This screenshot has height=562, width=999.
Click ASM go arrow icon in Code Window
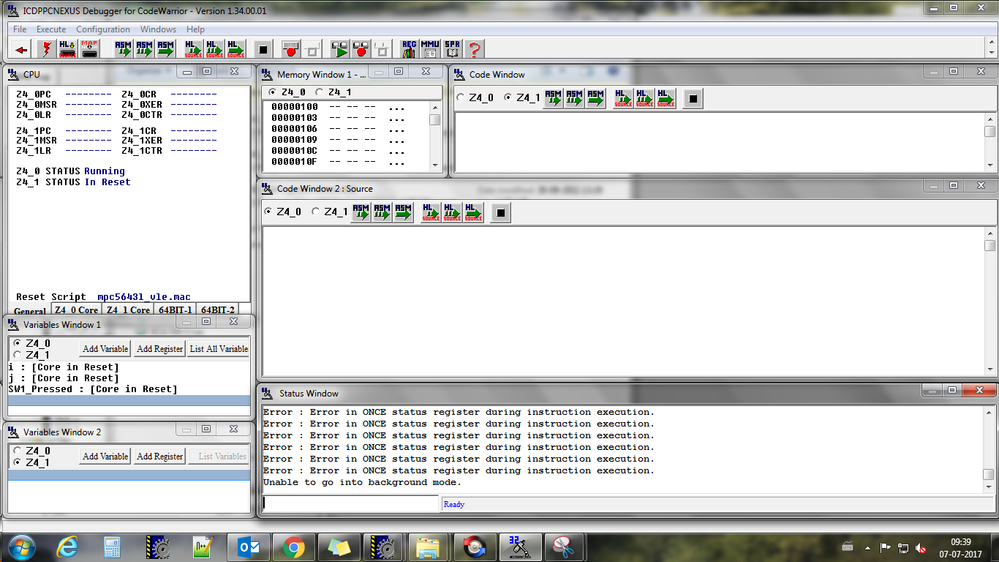[x=596, y=99]
